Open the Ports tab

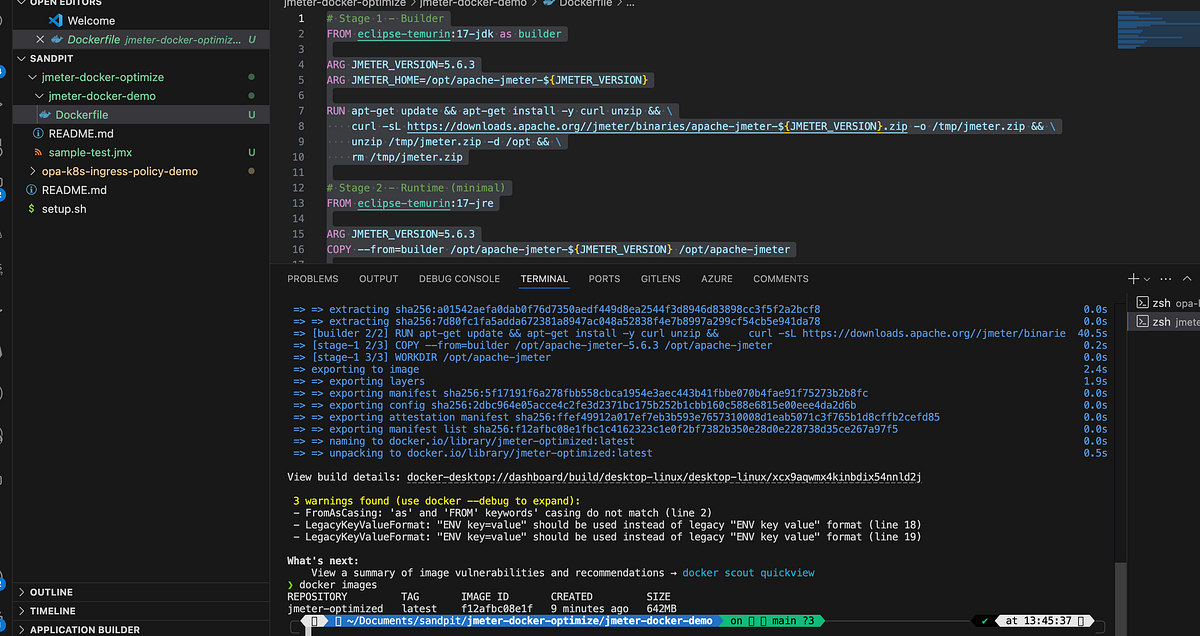point(604,279)
